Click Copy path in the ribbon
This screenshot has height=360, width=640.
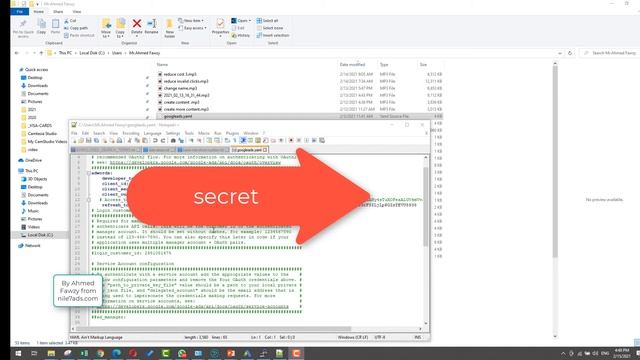(x=76, y=28)
